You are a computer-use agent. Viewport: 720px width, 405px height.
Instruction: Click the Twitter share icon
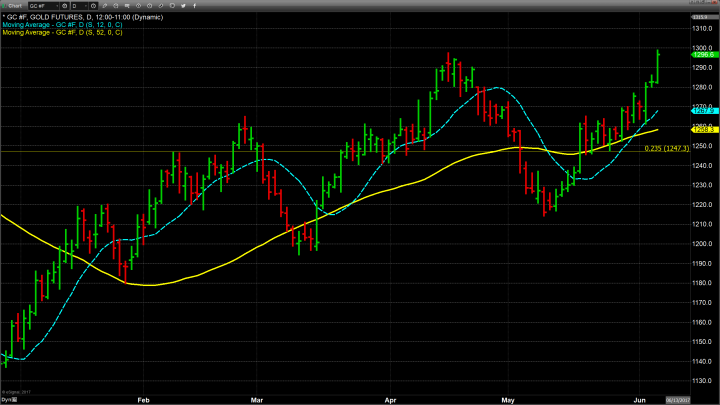[x=693, y=5]
